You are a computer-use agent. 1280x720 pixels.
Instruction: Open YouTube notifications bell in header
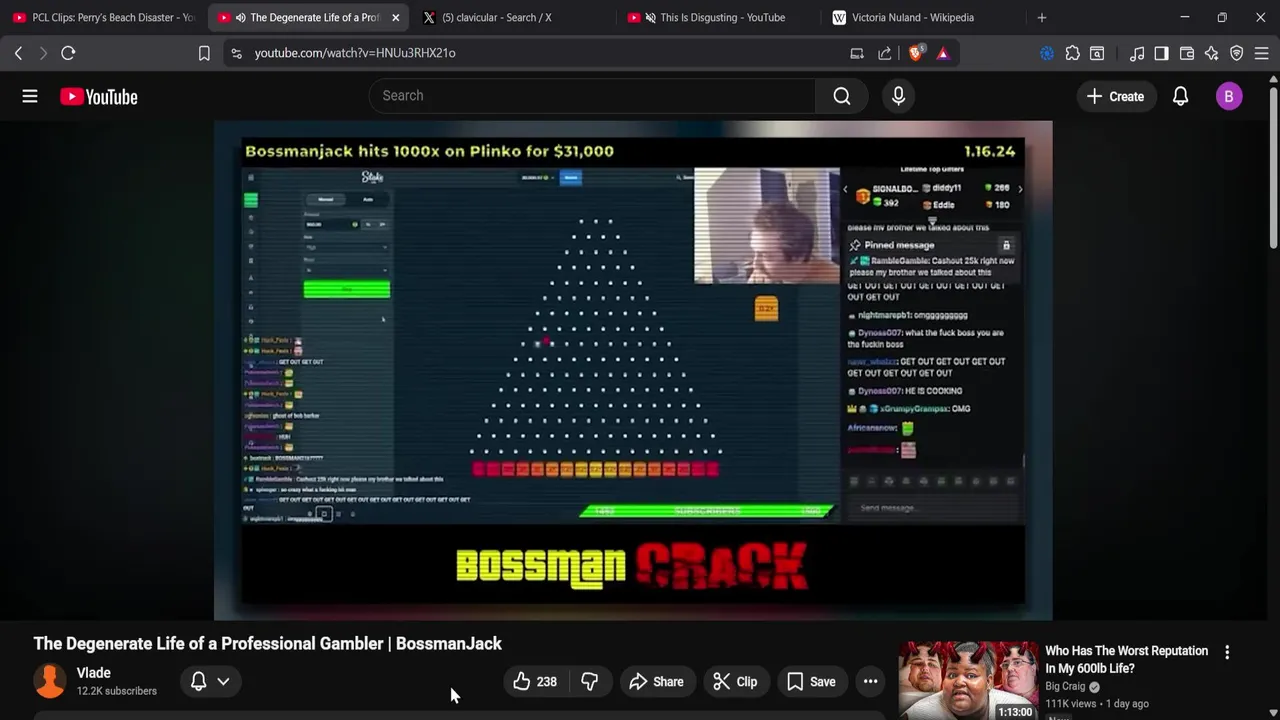coord(1180,96)
